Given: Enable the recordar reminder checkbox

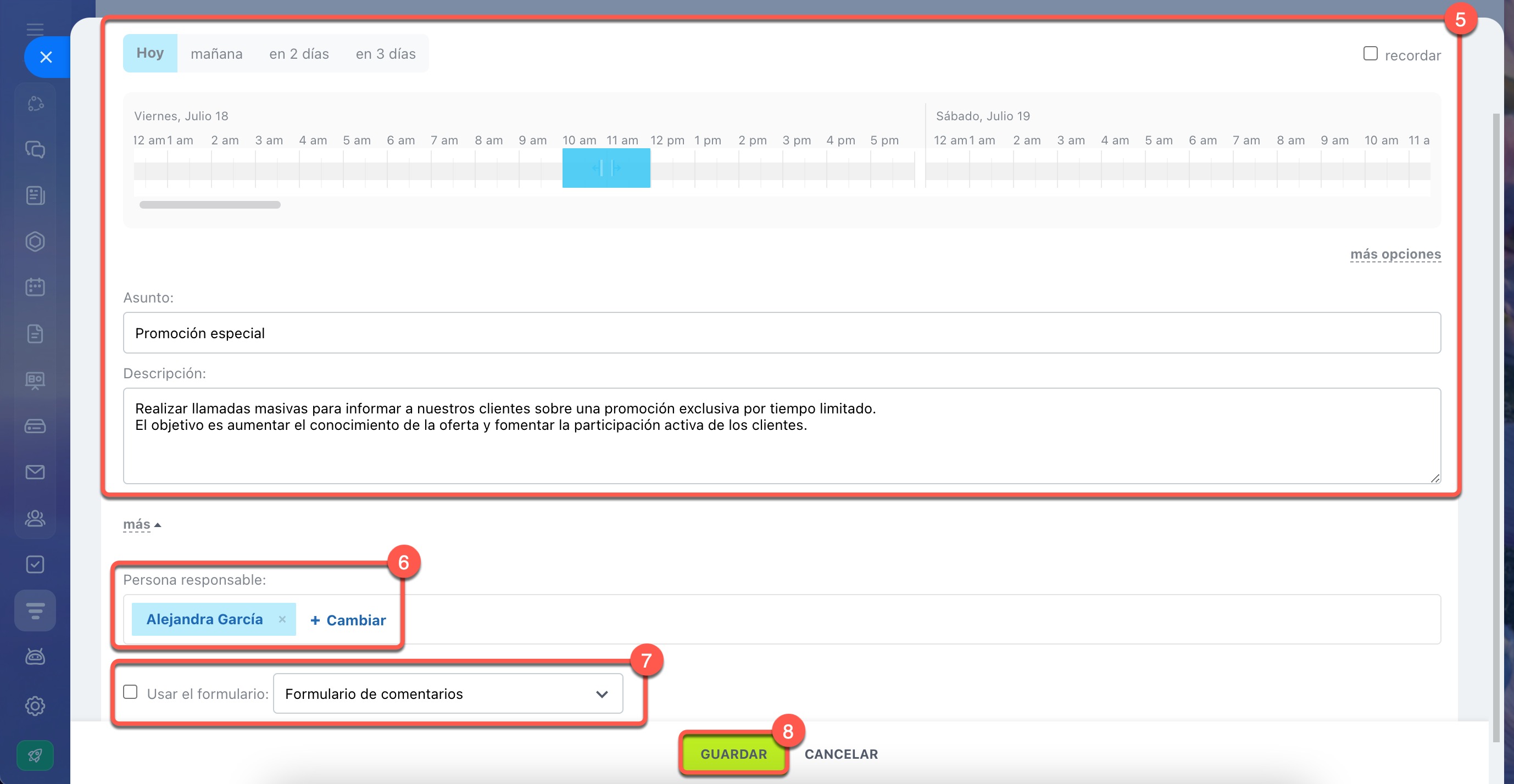Looking at the screenshot, I should pyautogui.click(x=1370, y=53).
